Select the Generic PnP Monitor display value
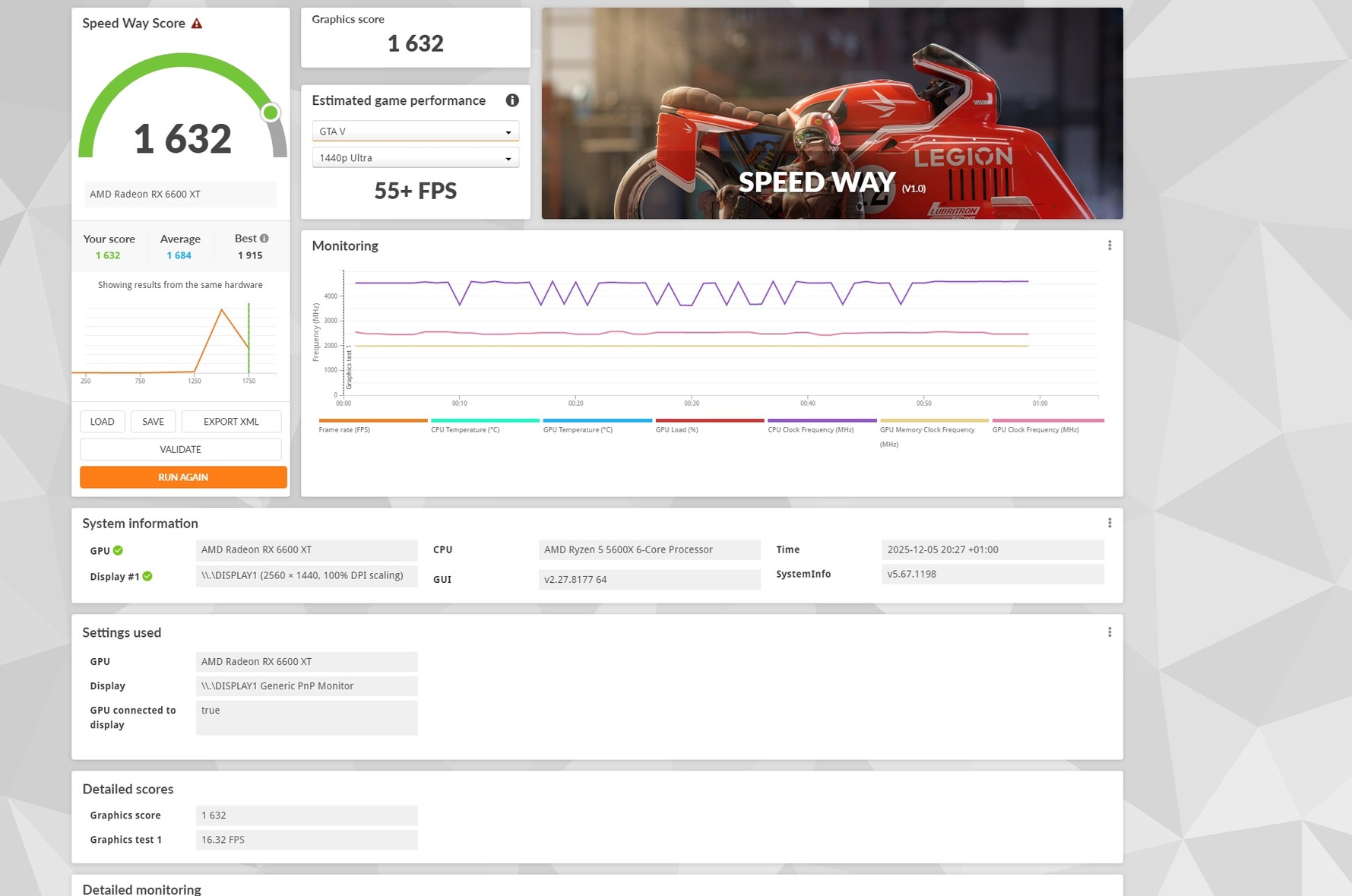Image resolution: width=1352 pixels, height=896 pixels. click(306, 686)
